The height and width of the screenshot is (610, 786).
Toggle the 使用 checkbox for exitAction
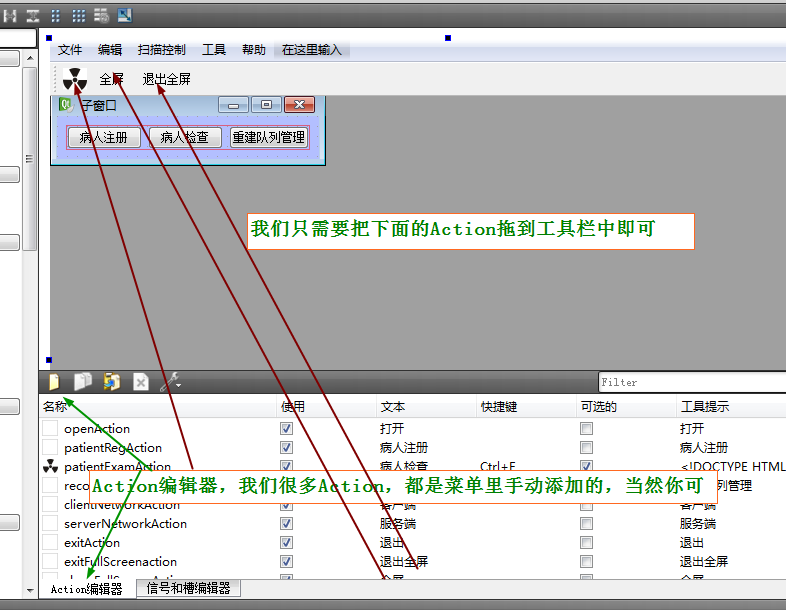[286, 543]
